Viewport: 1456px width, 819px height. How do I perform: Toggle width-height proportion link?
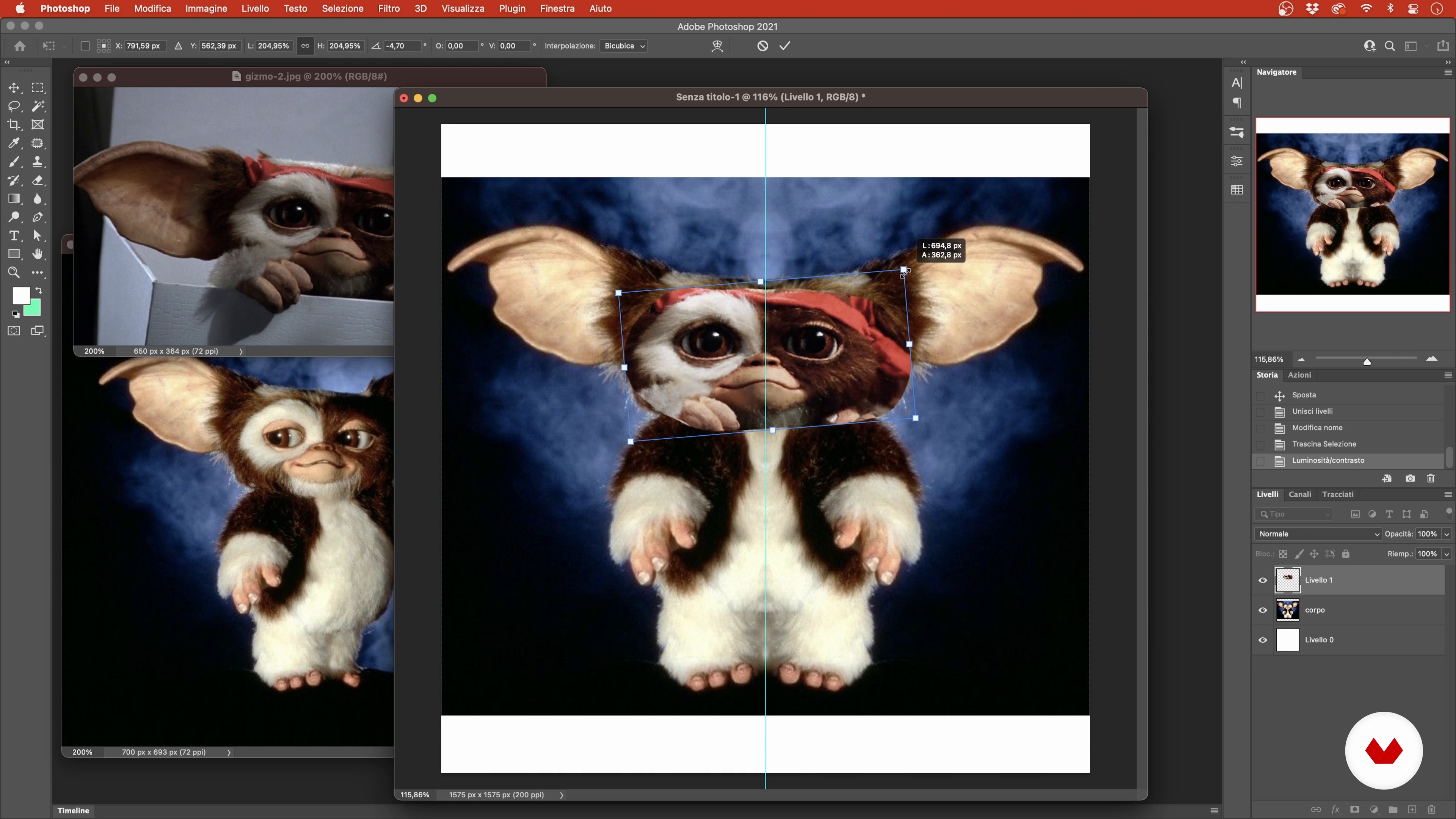click(305, 46)
